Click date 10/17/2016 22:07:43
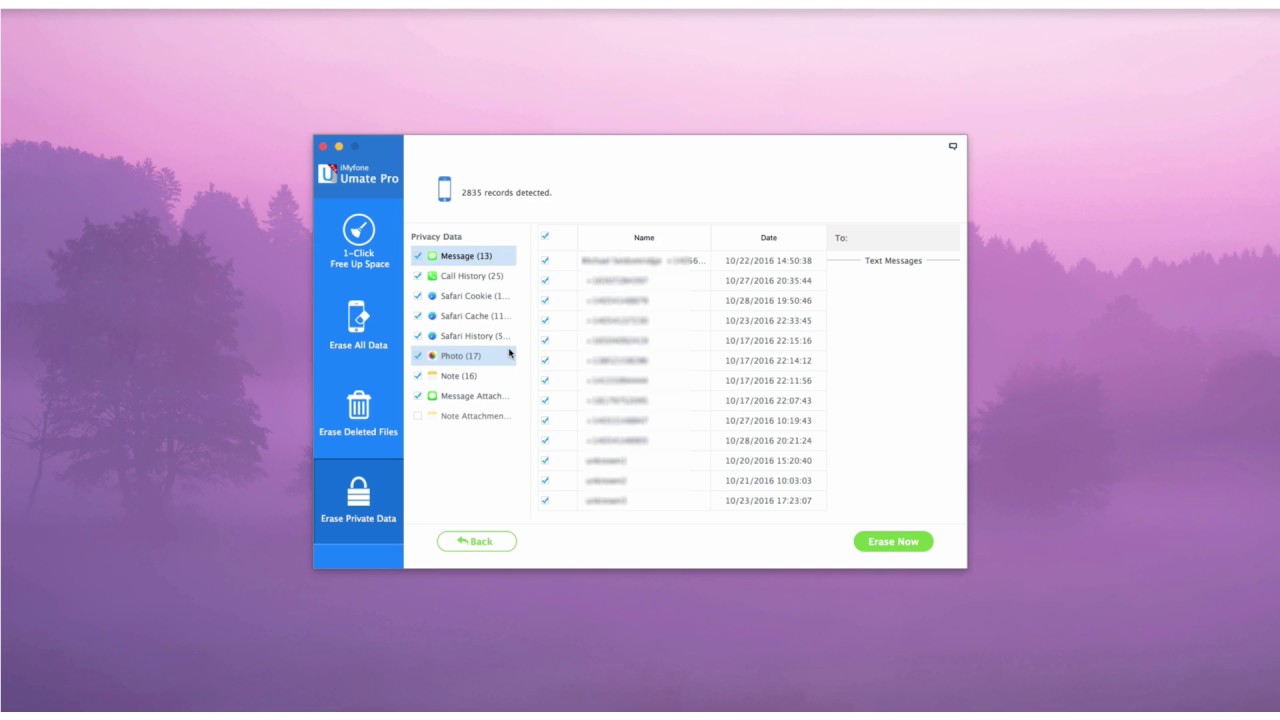The width and height of the screenshot is (1280, 720). tap(768, 401)
